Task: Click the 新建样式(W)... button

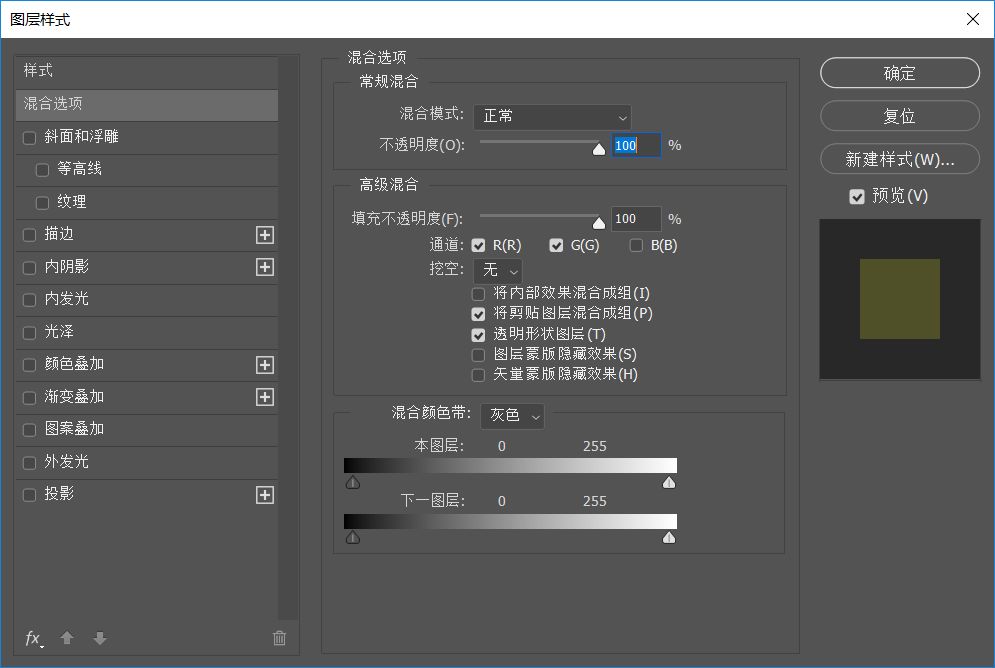Action: coord(899,159)
